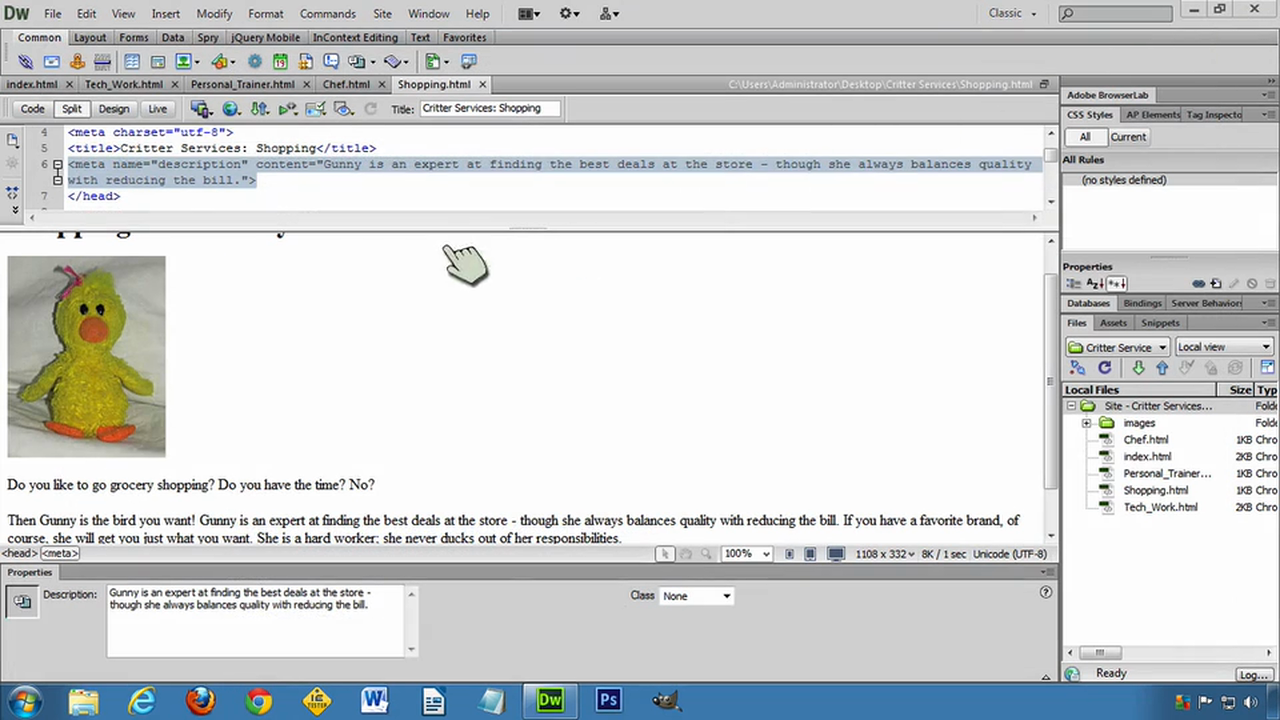Insert a Named Anchor from toolbar
The width and height of the screenshot is (1280, 720).
[78, 62]
